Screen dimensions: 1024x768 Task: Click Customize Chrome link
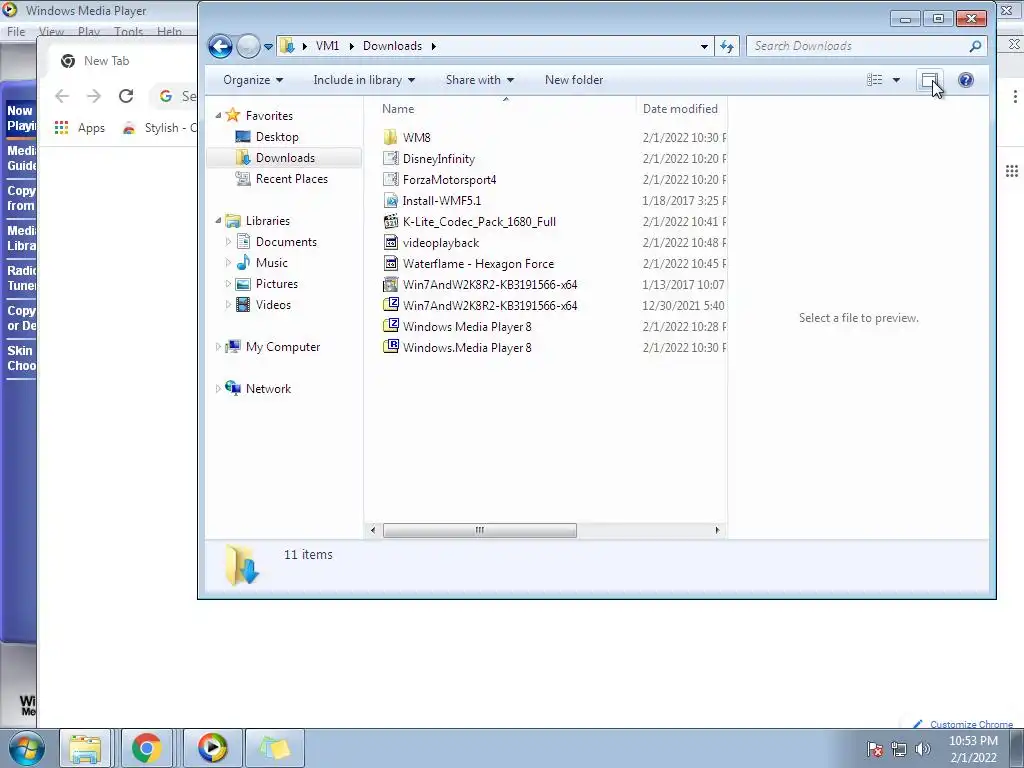tap(965, 724)
